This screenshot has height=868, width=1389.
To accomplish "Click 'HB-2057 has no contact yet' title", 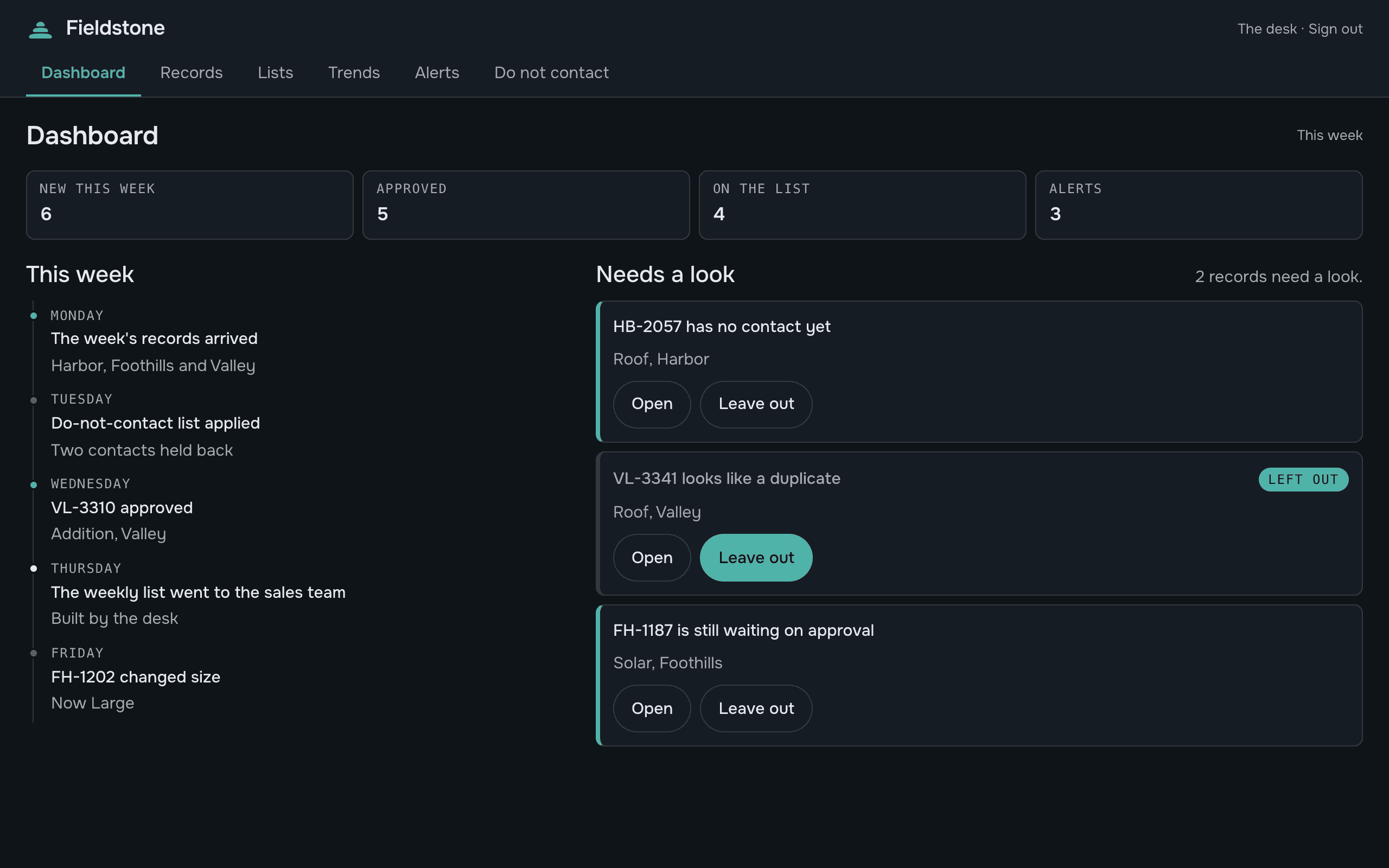I will [722, 327].
